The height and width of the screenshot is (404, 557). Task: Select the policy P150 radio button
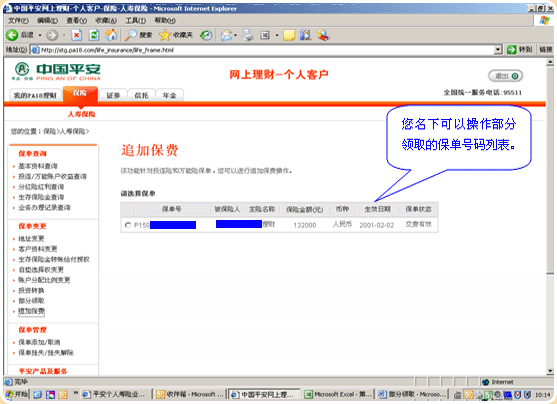coord(128,225)
